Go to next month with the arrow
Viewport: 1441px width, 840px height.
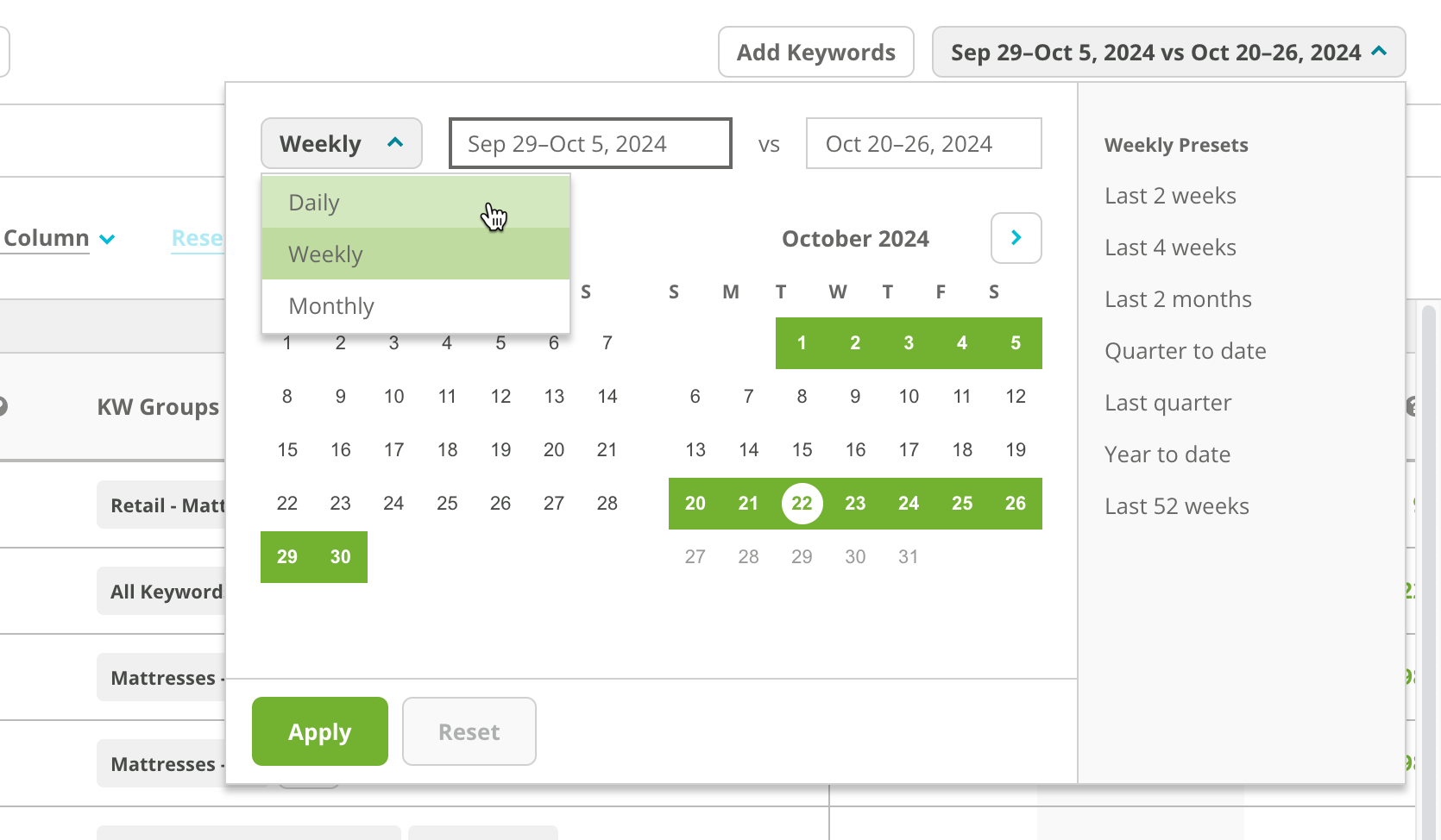tap(1016, 238)
